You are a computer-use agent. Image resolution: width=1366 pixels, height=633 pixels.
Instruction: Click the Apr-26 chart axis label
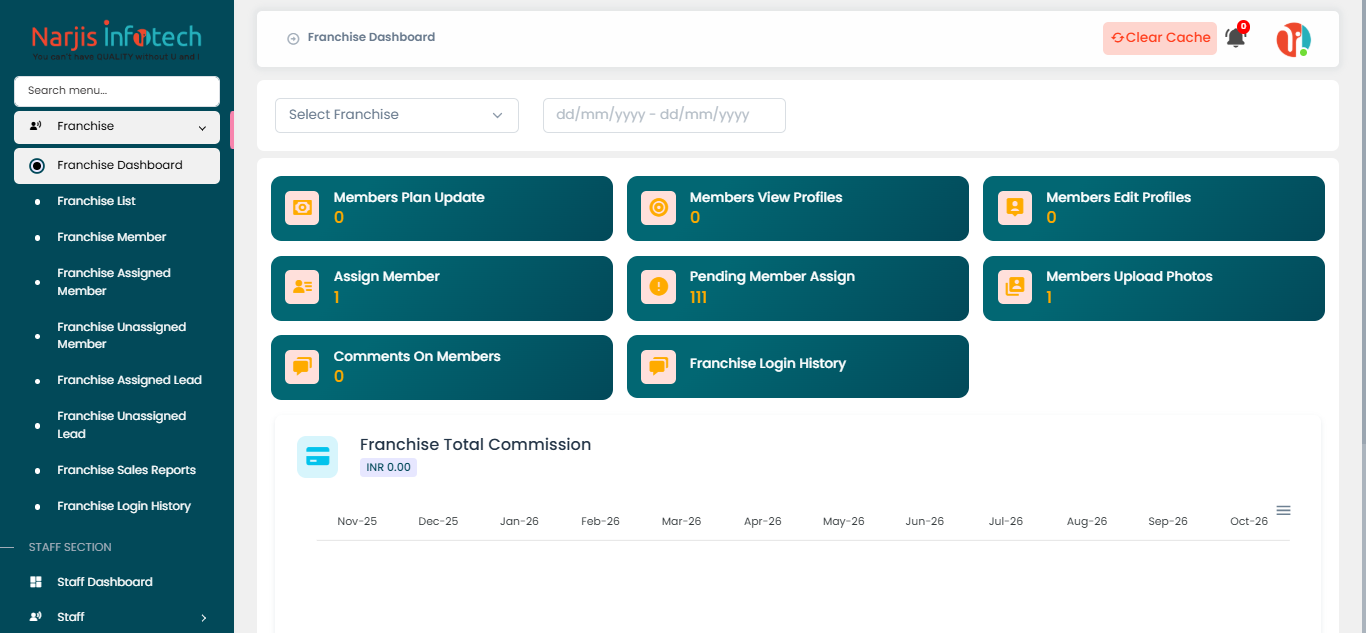(x=763, y=522)
